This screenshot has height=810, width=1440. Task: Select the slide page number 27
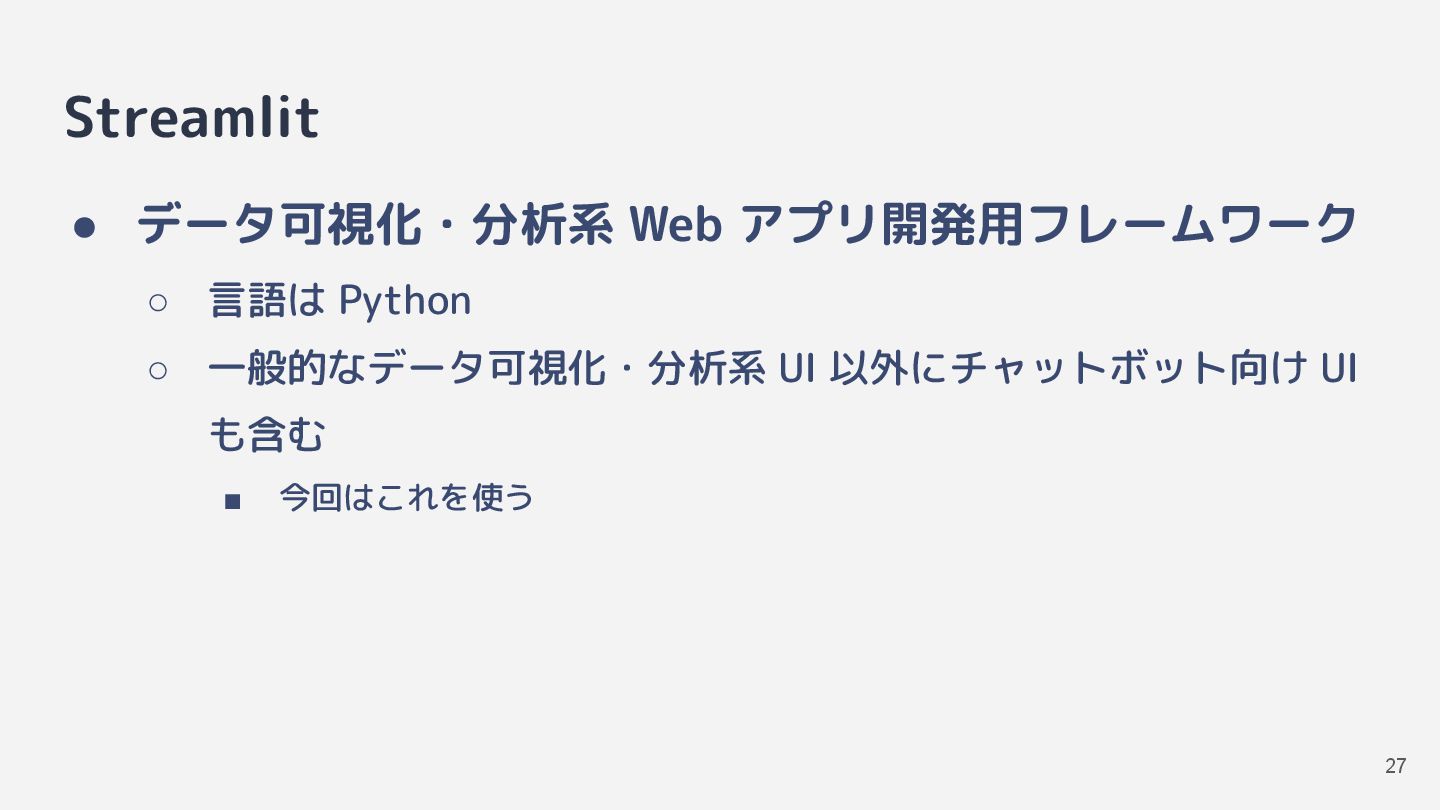coord(1395,767)
